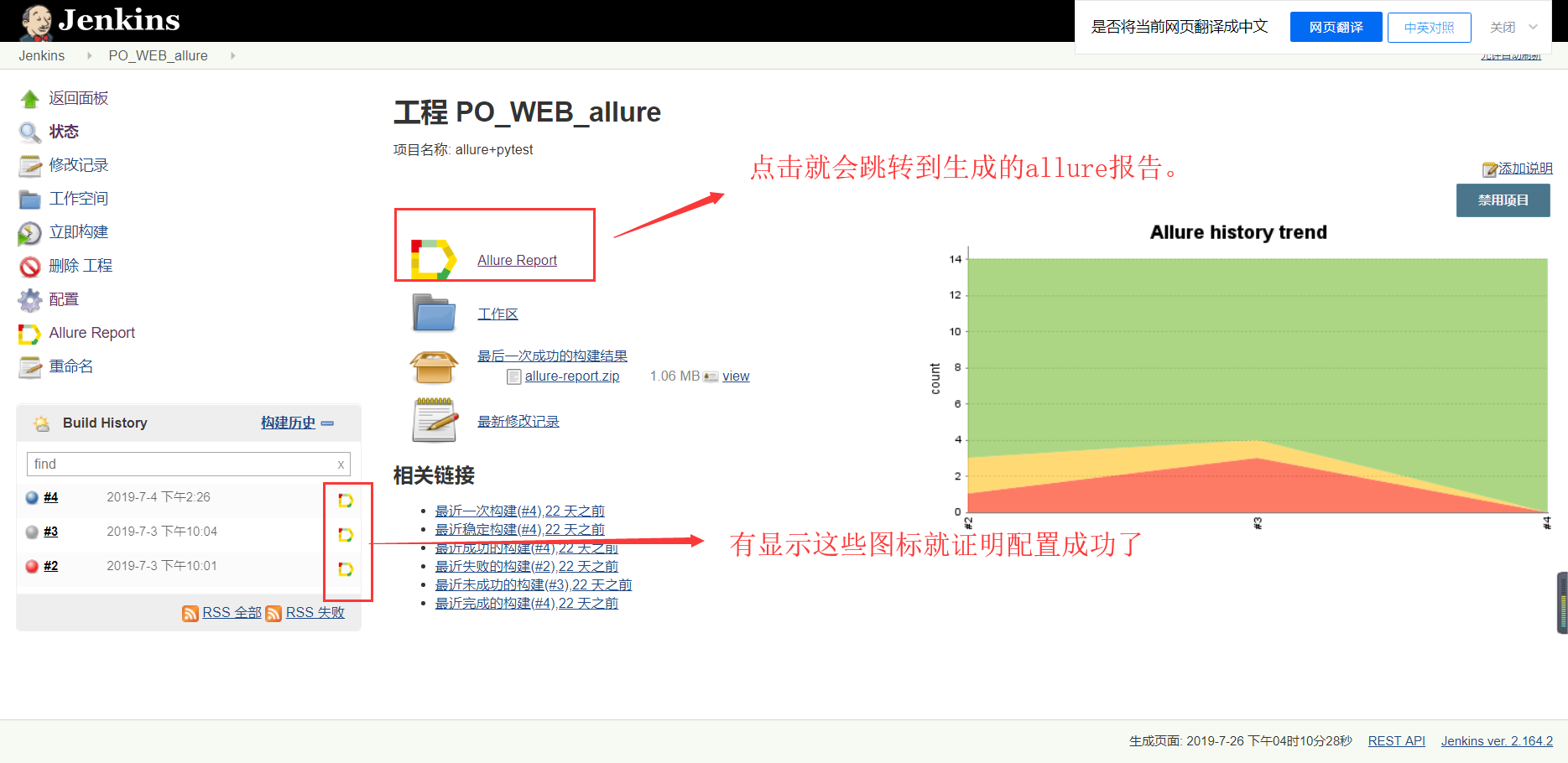
Task: Click the Allure icon for build #3
Action: tap(345, 535)
